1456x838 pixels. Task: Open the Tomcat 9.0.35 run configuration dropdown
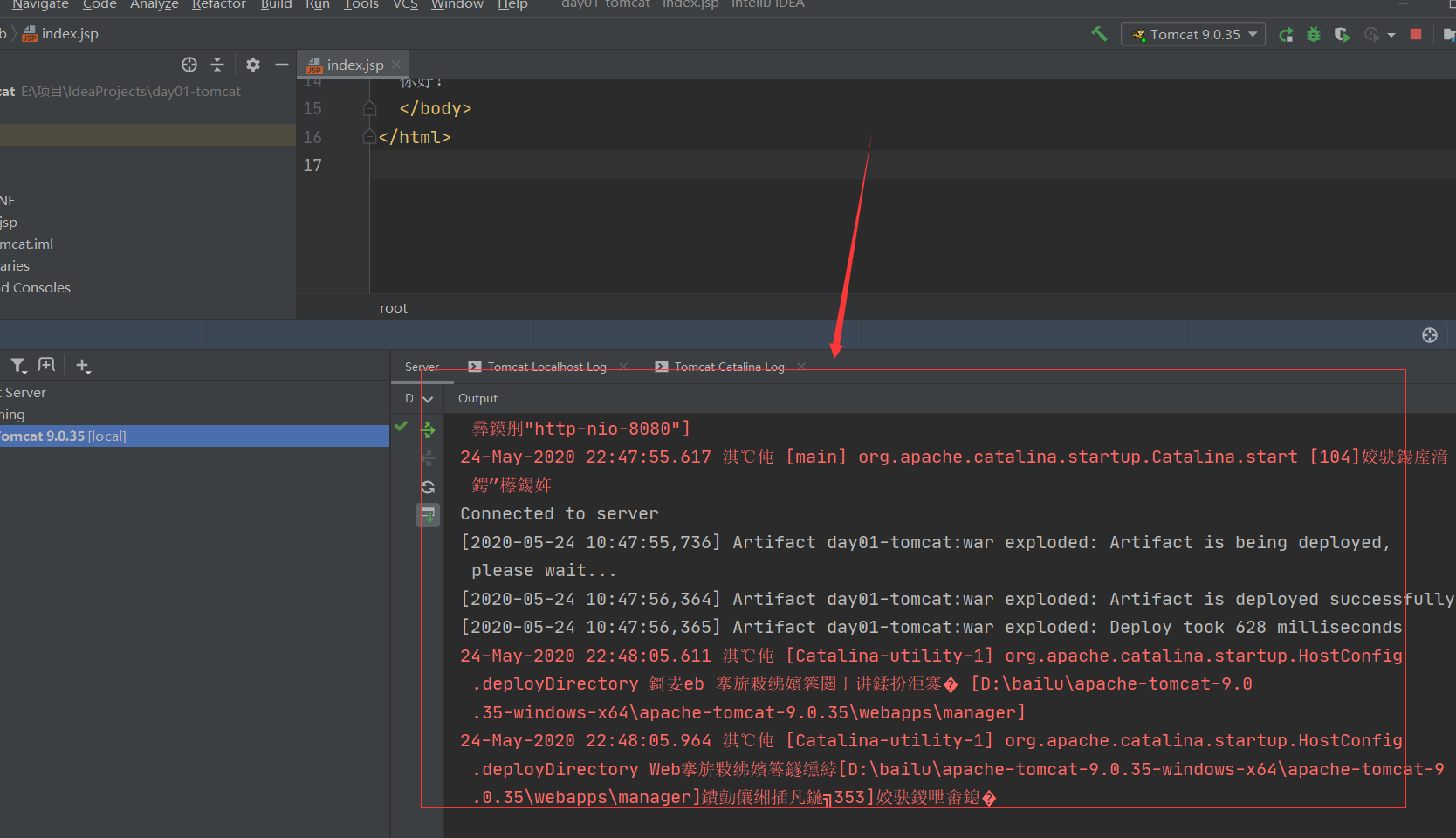pyautogui.click(x=1193, y=34)
